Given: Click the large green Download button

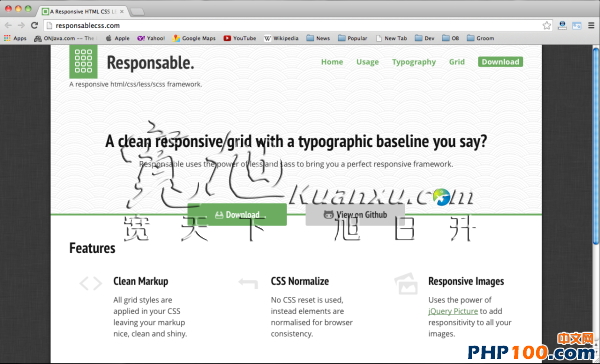Looking at the screenshot, I should [237, 215].
